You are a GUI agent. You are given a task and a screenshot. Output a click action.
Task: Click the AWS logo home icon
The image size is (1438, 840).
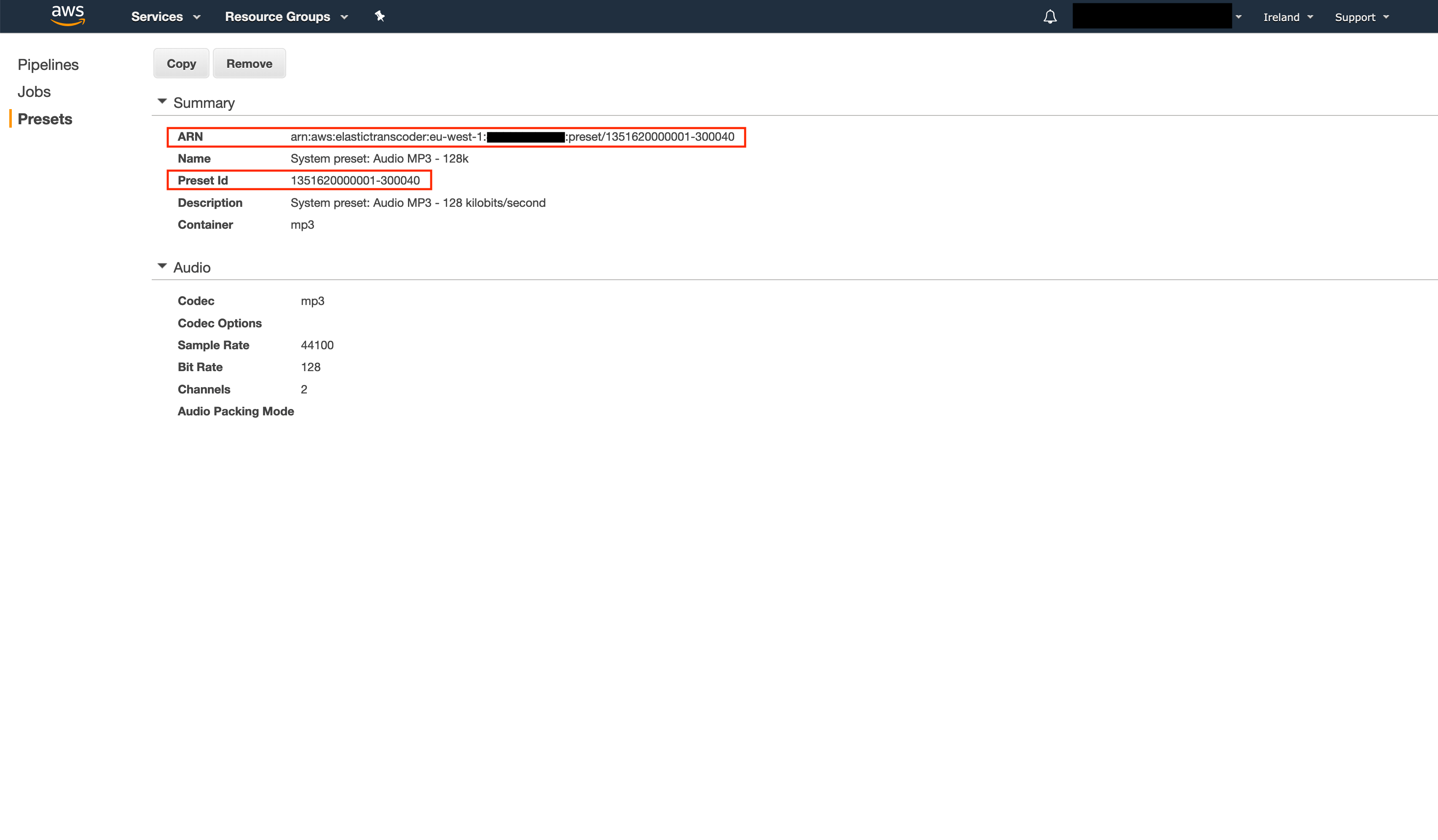(68, 16)
